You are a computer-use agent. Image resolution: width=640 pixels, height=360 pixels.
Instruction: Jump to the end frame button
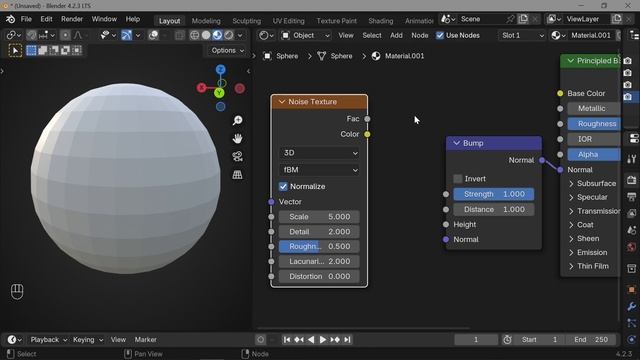pyautogui.click(x=347, y=340)
